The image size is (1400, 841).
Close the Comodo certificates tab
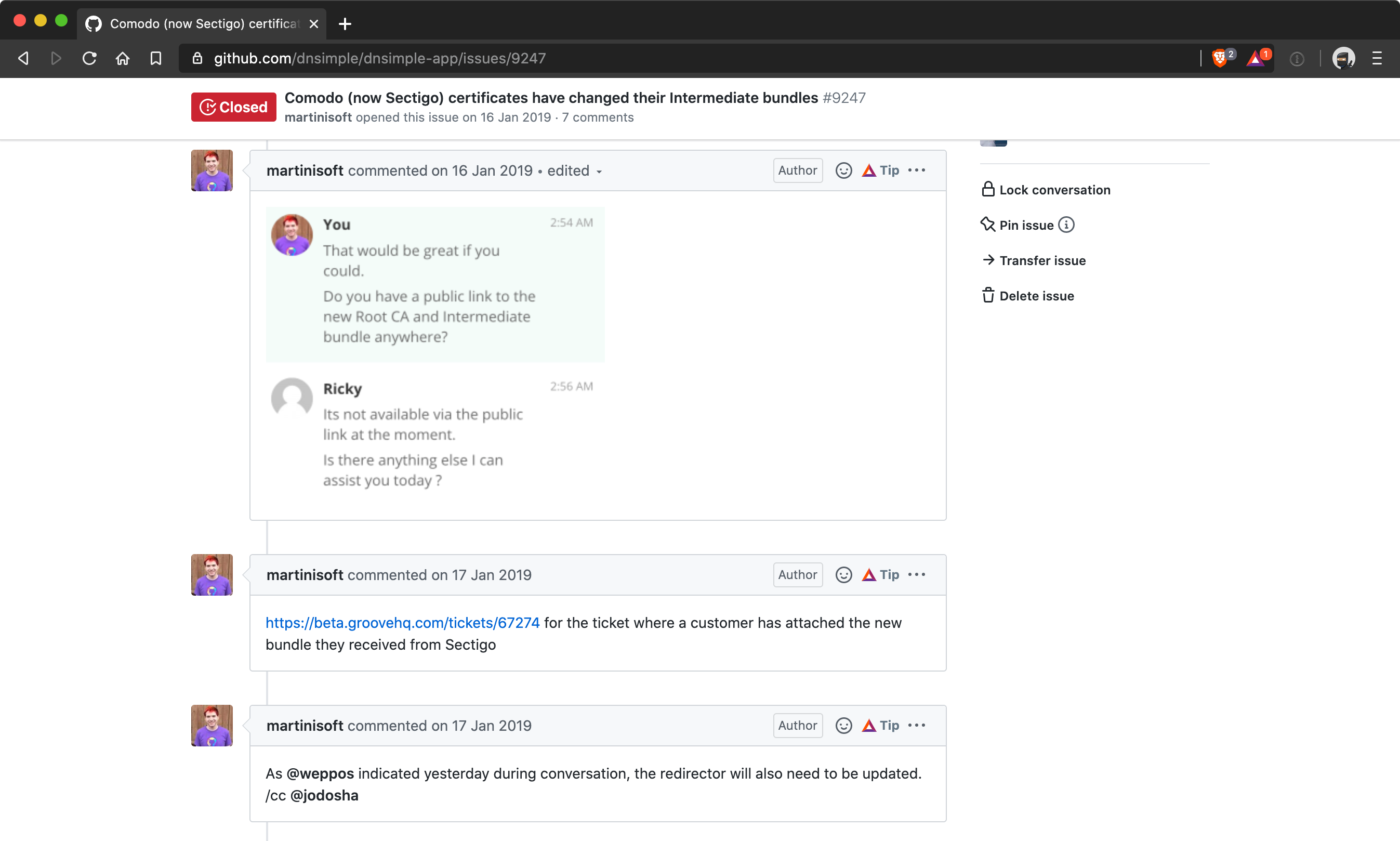pos(314,24)
